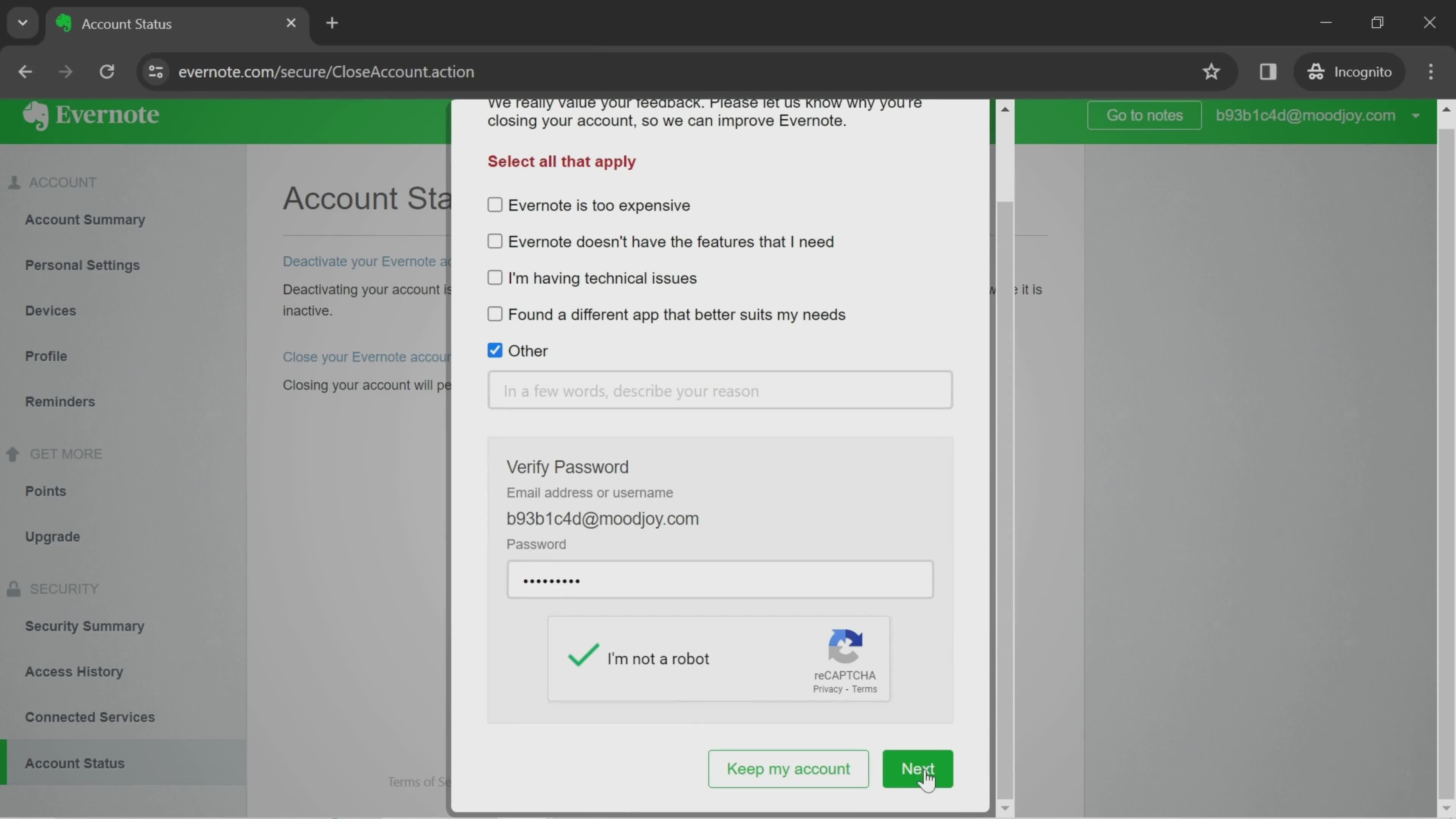
Task: Open a new browser tab
Action: pos(333,23)
